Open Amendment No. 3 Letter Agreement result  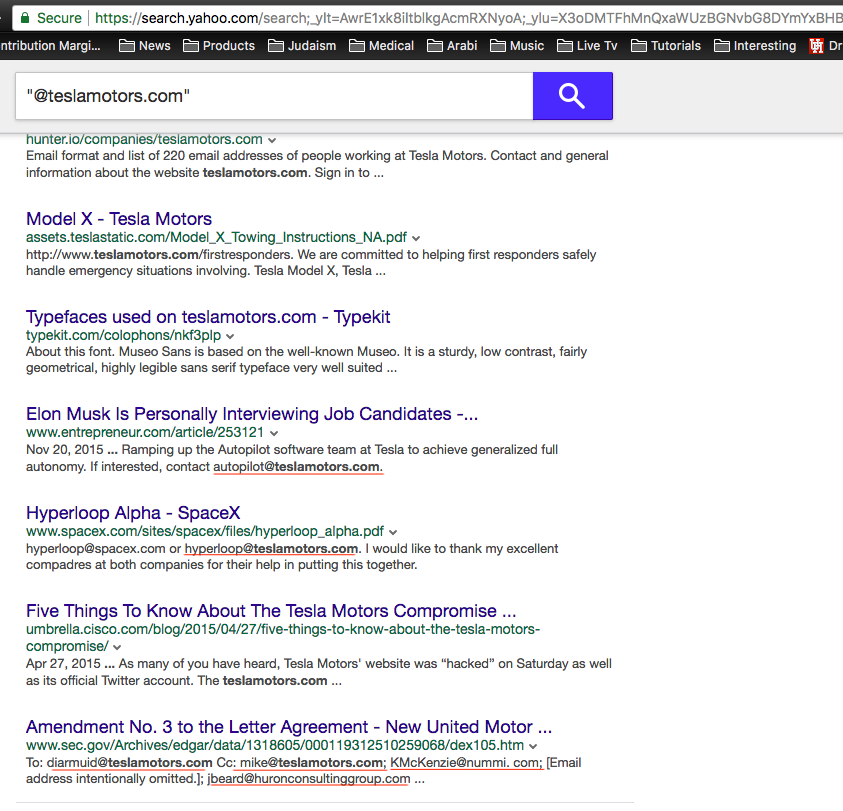pyautogui.click(x=289, y=727)
